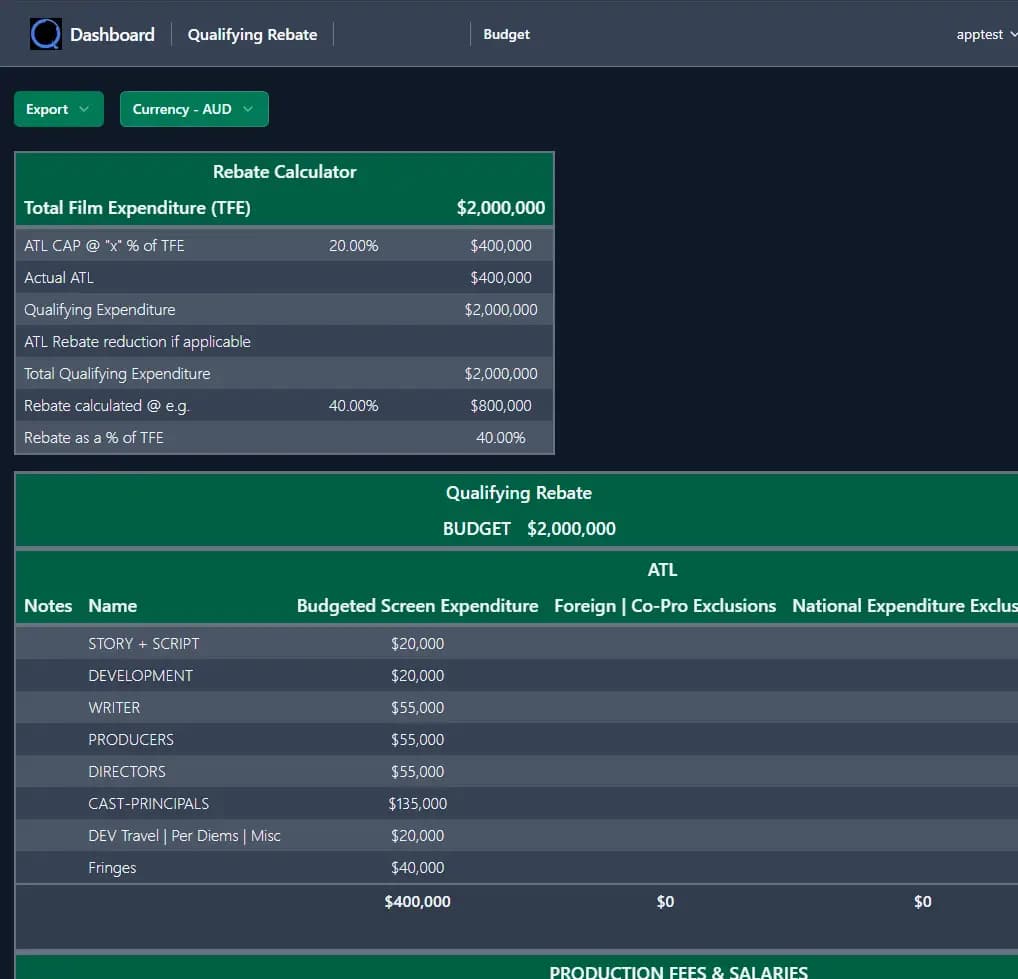Viewport: 1018px width, 979px height.
Task: Click the $40,000 Fringes amount
Action: pyautogui.click(x=417, y=868)
